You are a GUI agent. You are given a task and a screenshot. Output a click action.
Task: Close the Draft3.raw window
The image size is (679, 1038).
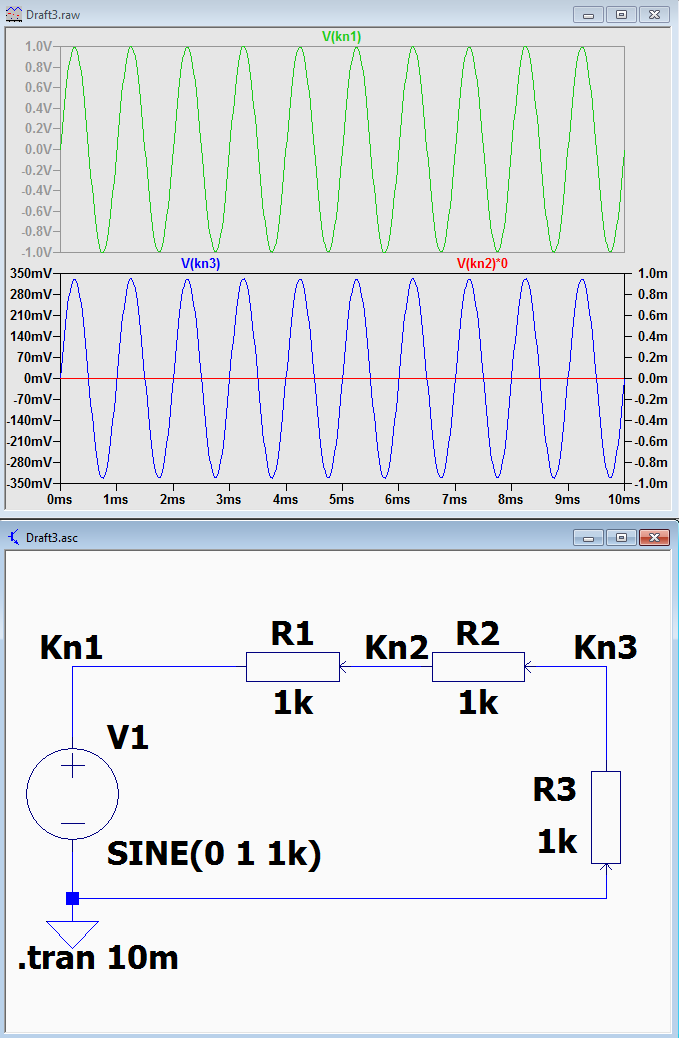pyautogui.click(x=655, y=14)
